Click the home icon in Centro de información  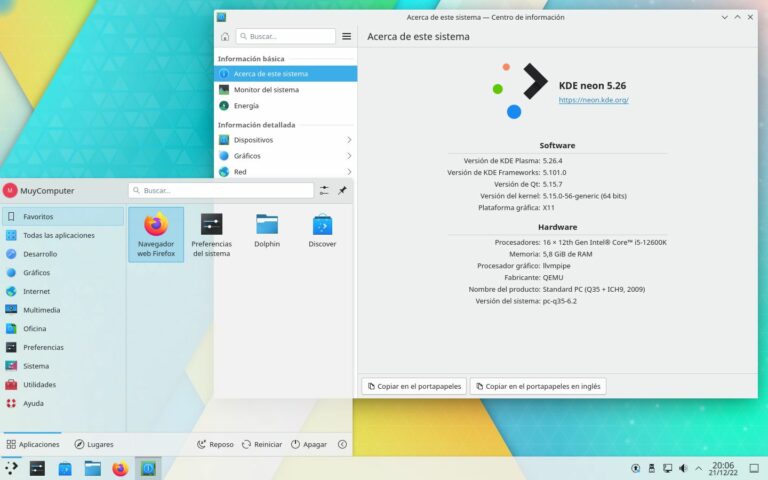coord(225,37)
